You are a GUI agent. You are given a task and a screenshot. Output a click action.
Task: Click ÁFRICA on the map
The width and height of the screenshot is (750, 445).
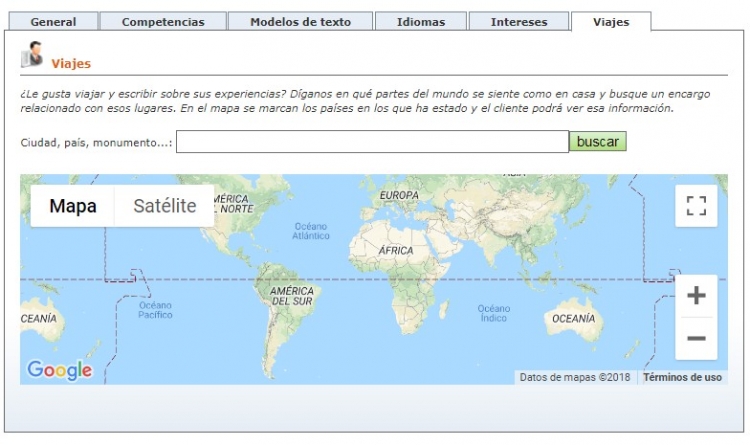tap(395, 250)
